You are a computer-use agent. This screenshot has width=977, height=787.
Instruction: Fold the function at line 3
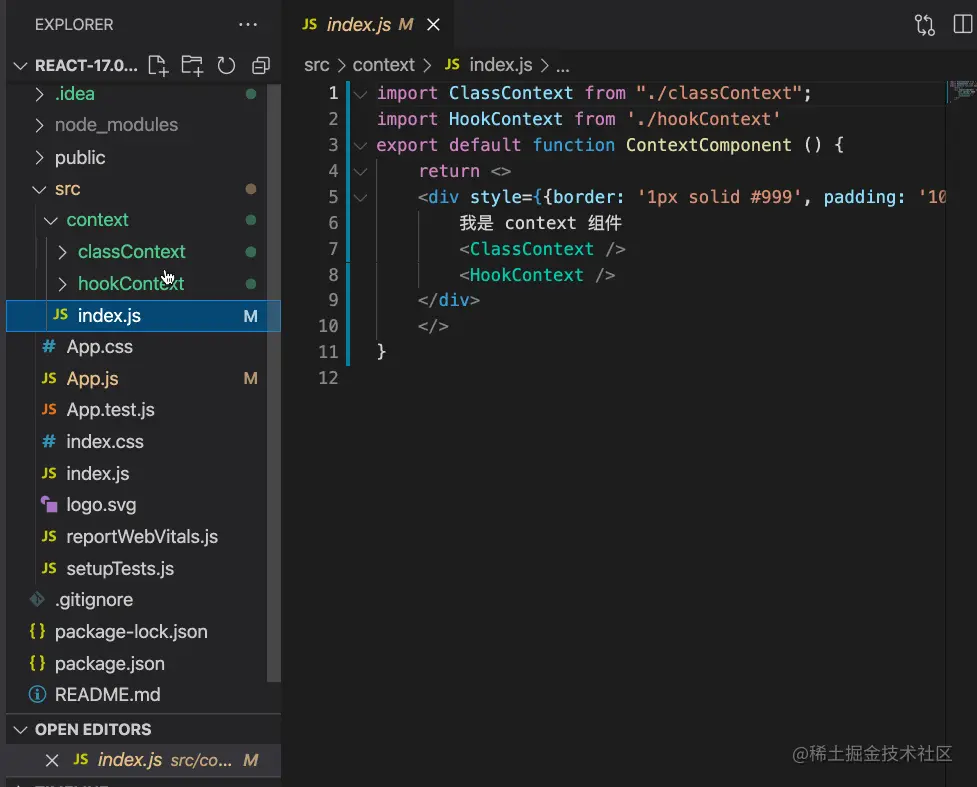(360, 146)
